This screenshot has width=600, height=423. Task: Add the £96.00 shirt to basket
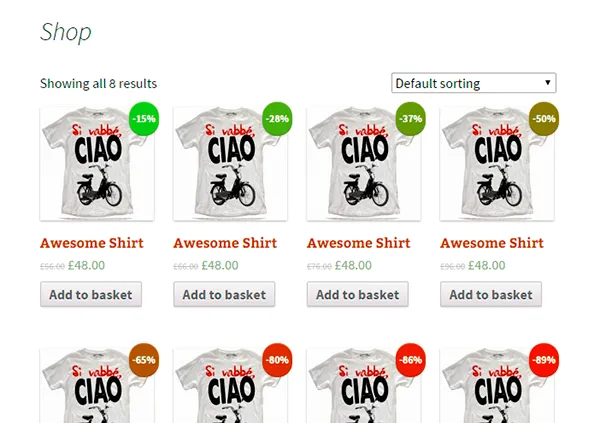click(x=491, y=295)
